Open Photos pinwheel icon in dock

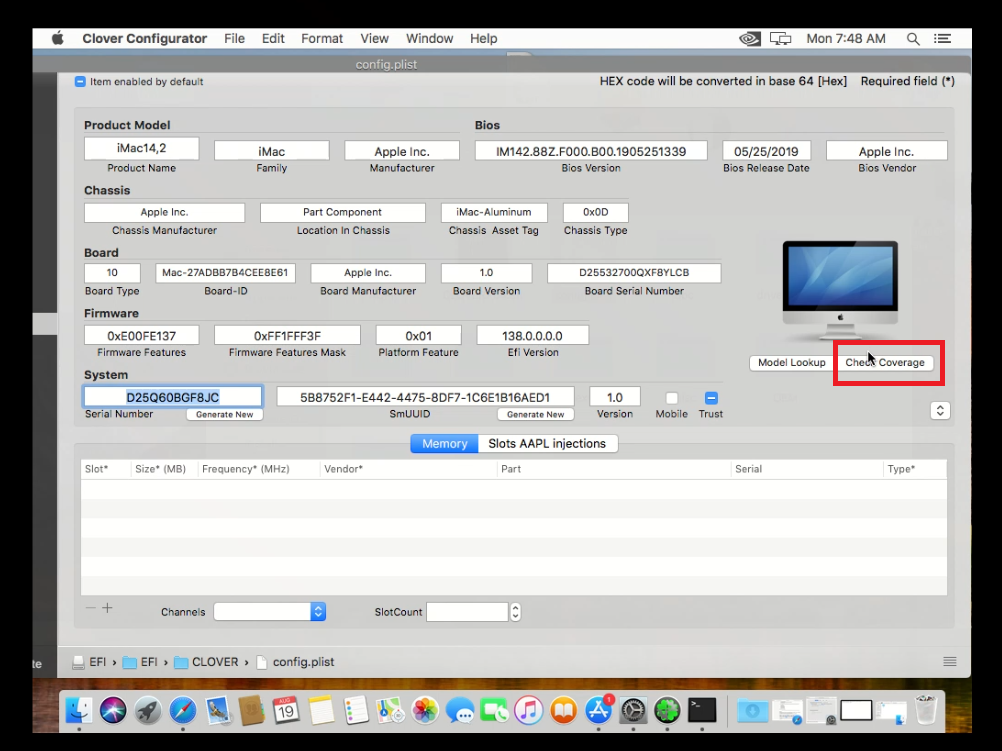tap(425, 710)
